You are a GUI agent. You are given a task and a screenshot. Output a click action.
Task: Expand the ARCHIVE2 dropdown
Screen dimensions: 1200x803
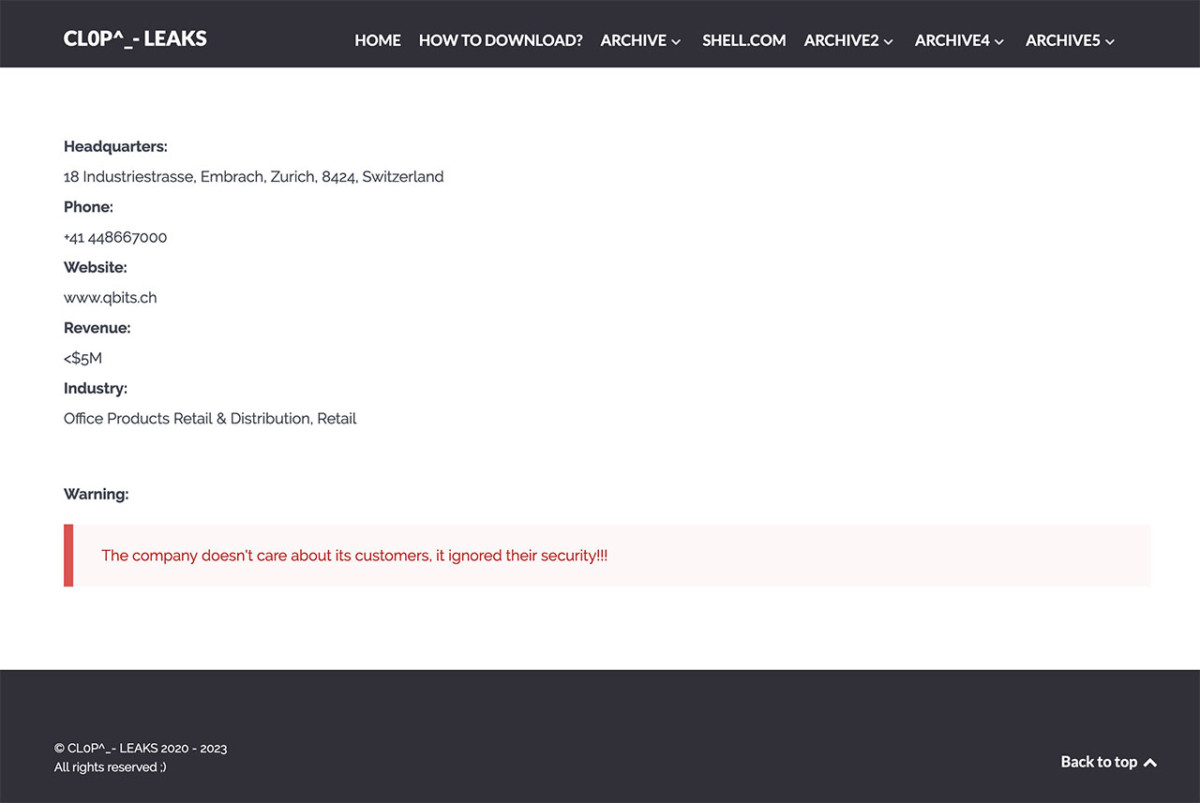click(x=841, y=41)
